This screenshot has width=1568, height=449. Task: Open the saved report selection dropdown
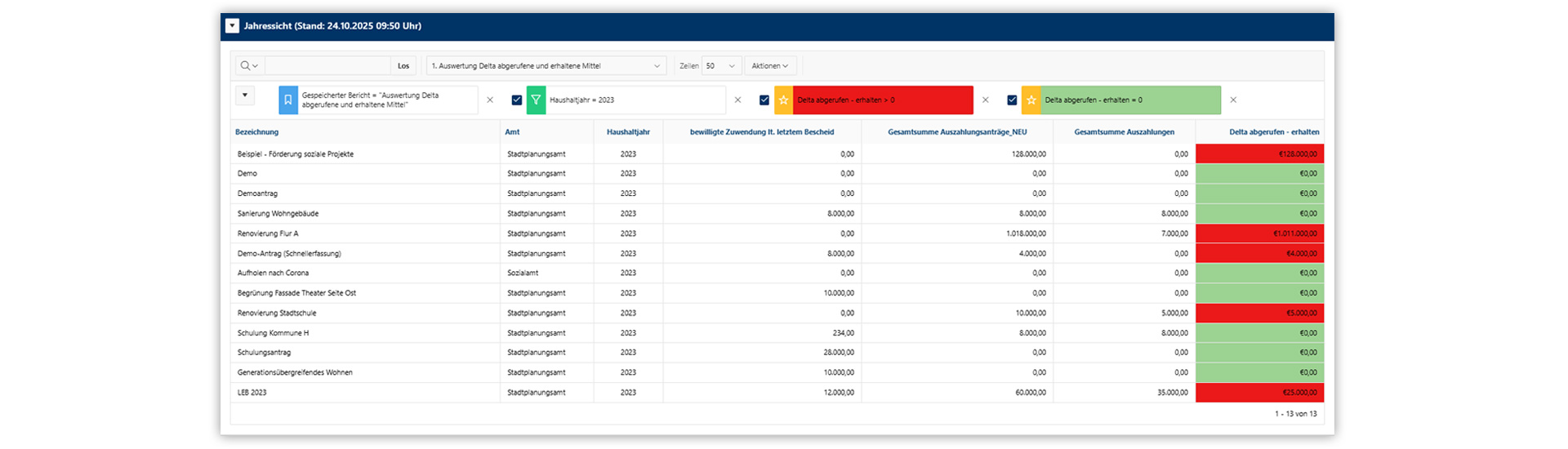546,66
